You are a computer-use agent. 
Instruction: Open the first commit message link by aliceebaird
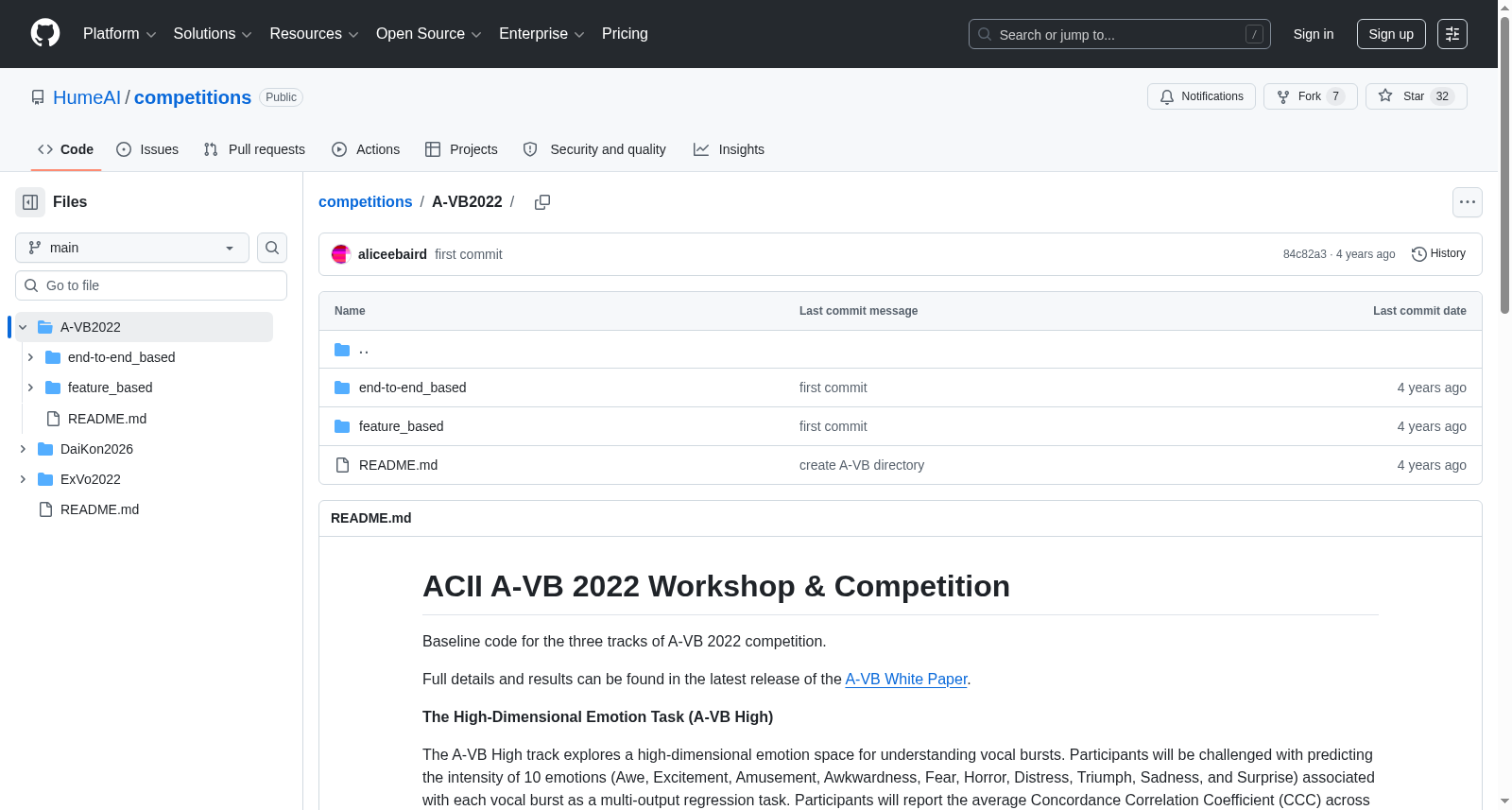point(469,254)
